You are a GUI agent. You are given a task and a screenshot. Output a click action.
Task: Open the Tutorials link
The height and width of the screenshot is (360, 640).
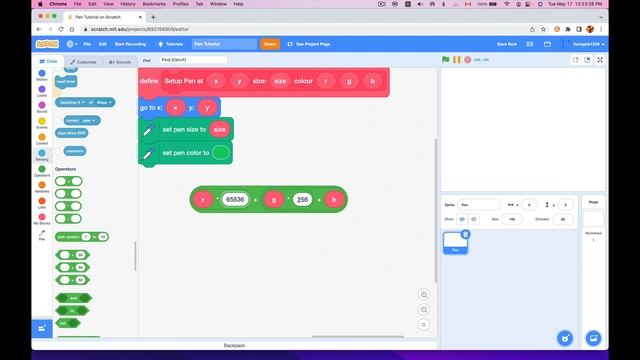point(171,44)
